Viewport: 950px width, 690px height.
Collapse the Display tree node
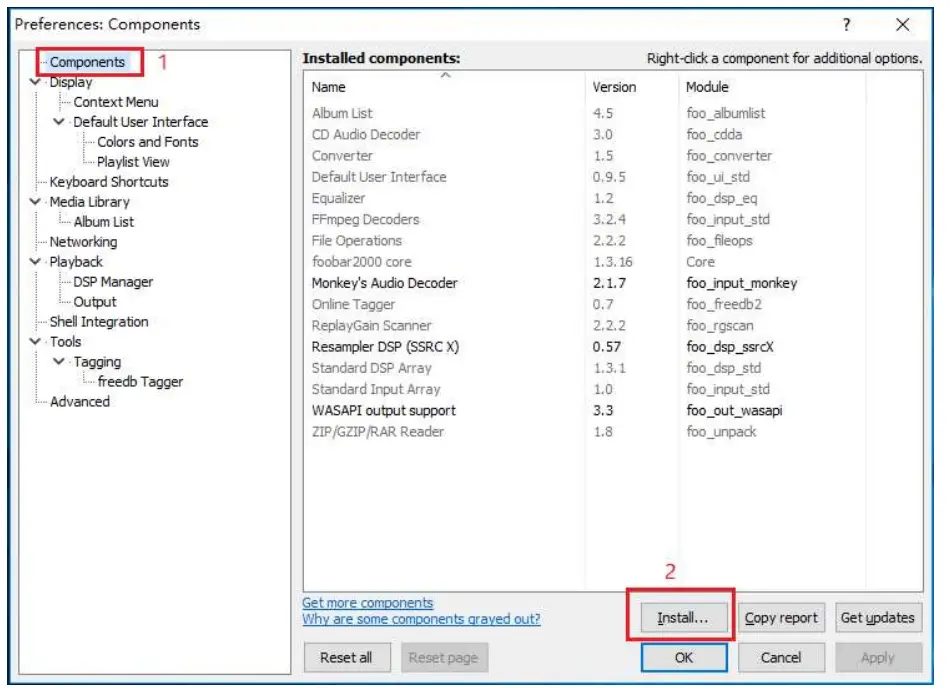[x=35, y=82]
